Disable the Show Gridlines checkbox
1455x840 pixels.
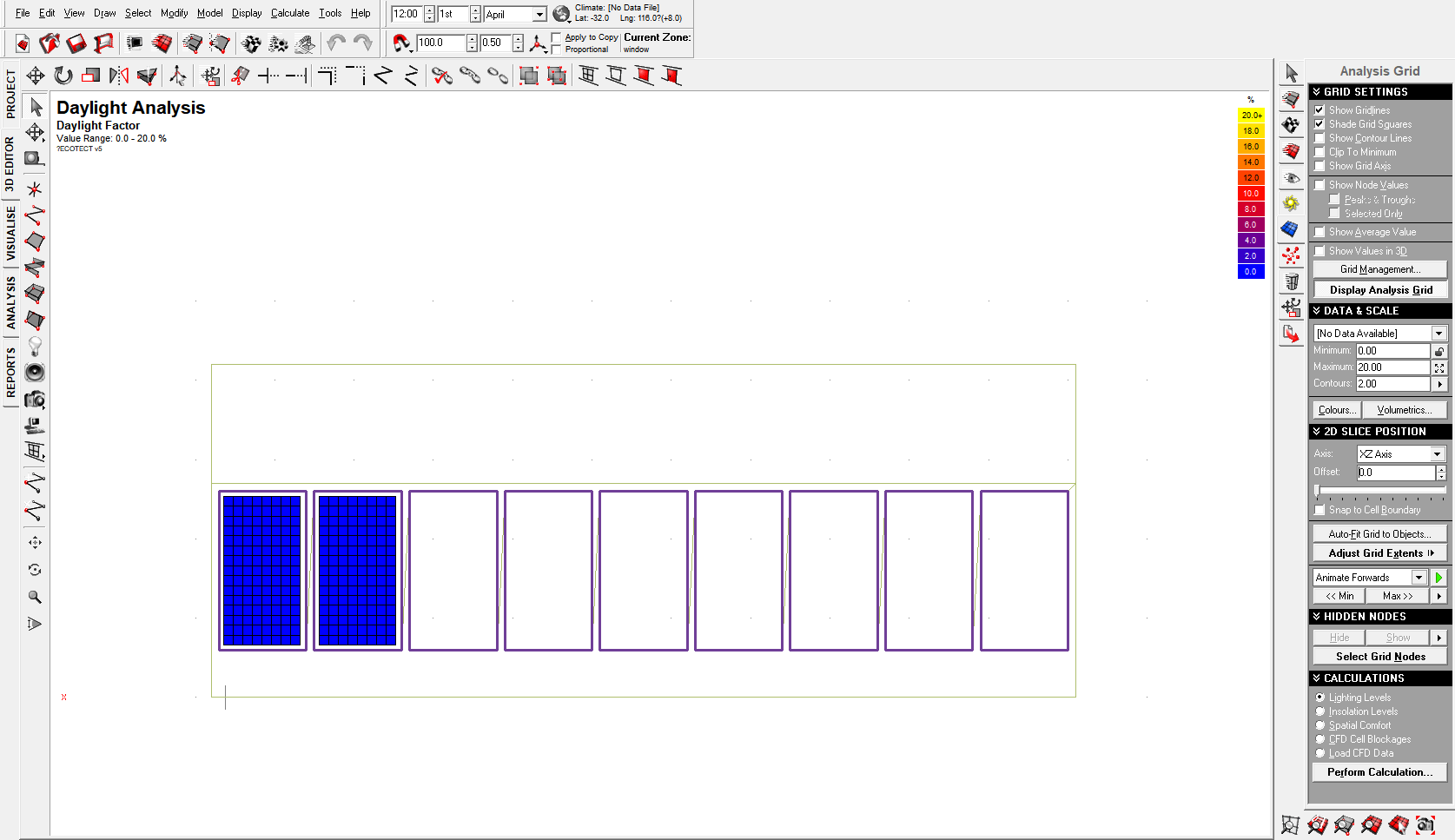coord(1319,110)
